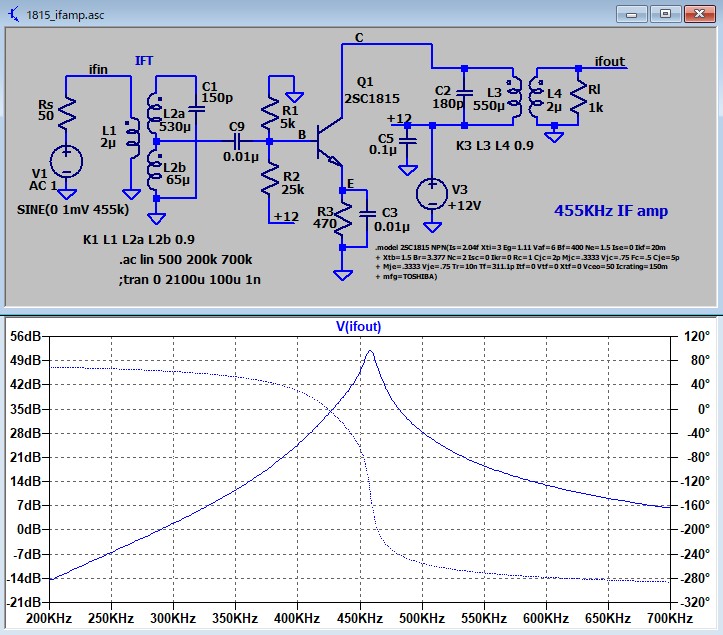The image size is (723, 635).
Task: Click the emitter node label E
Action: click(x=350, y=184)
